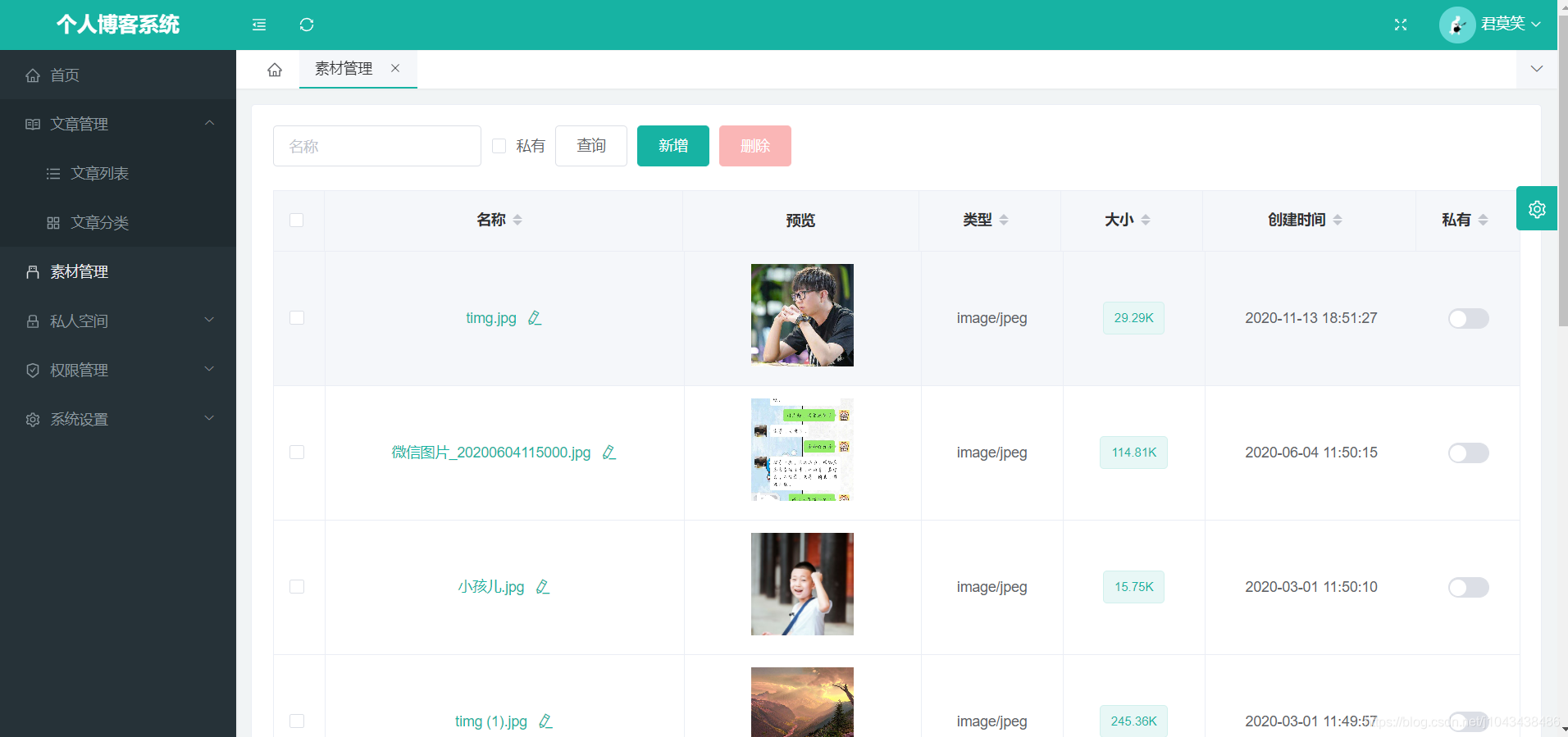This screenshot has width=1568, height=737.
Task: Tick the 私有 filter checkbox
Action: click(499, 146)
